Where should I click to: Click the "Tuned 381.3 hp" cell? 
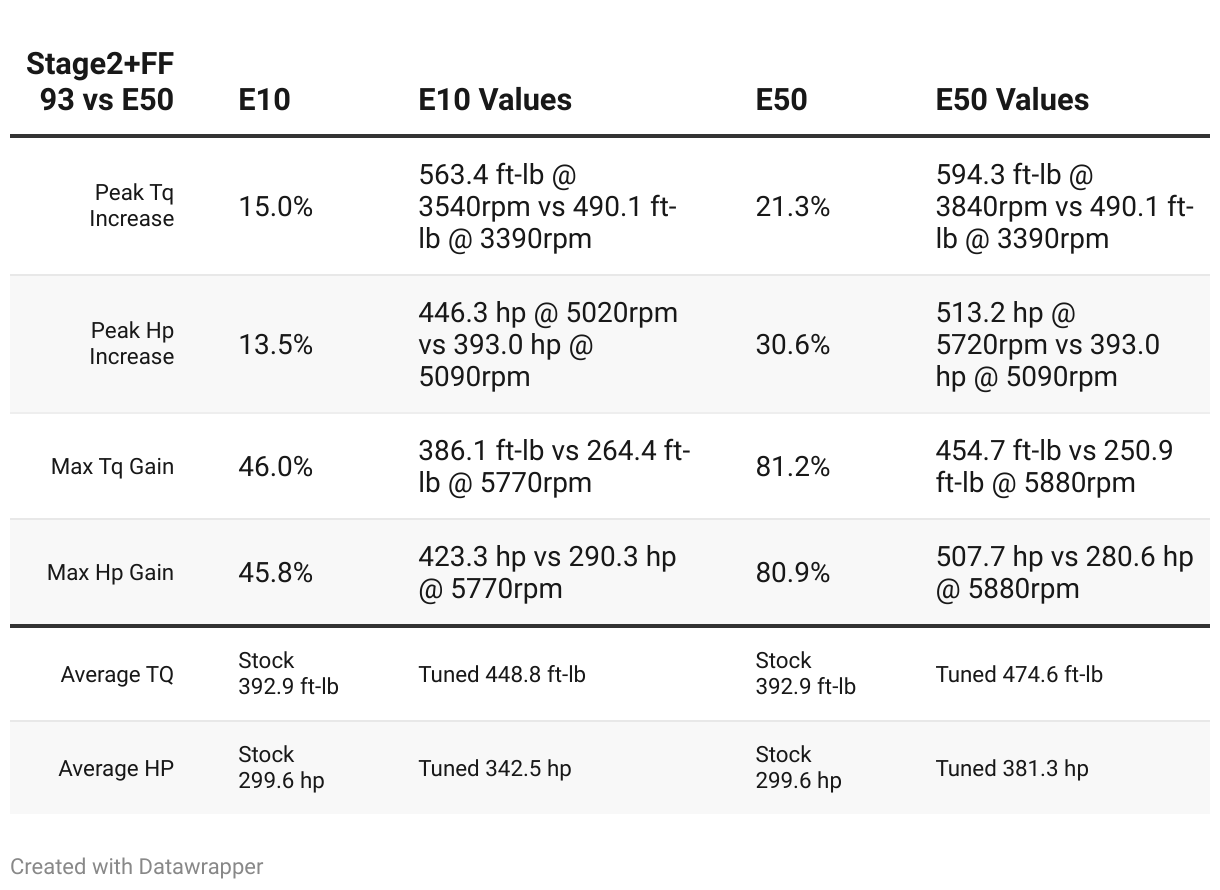click(1012, 768)
